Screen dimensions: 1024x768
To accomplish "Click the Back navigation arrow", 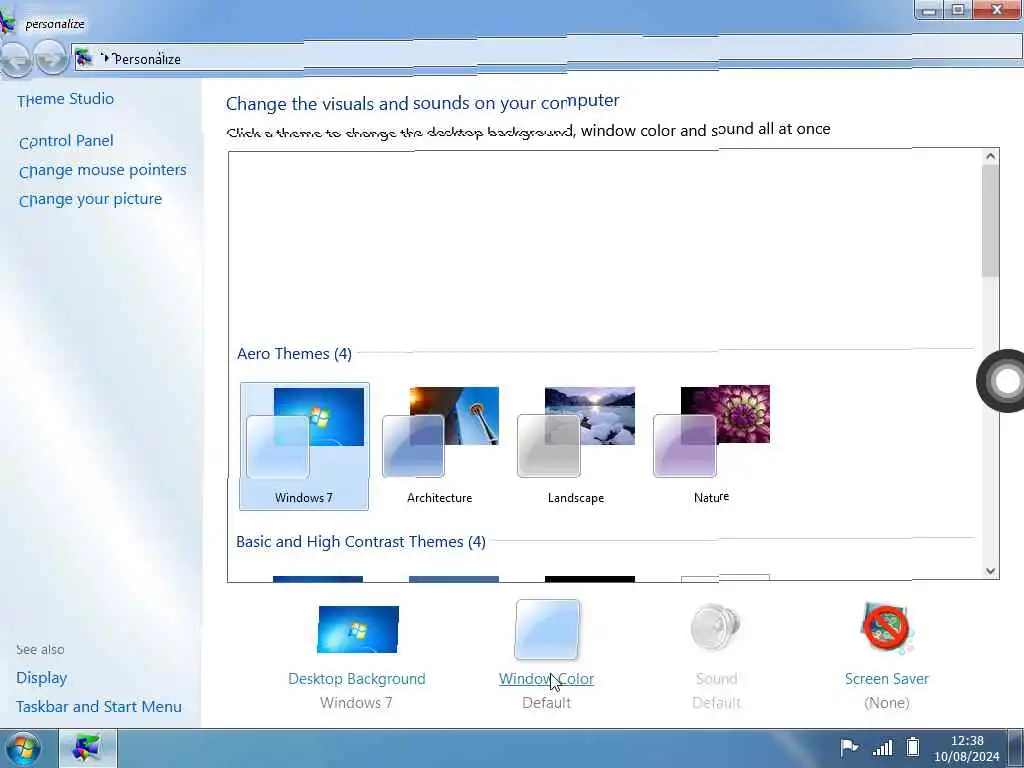I will point(16,59).
